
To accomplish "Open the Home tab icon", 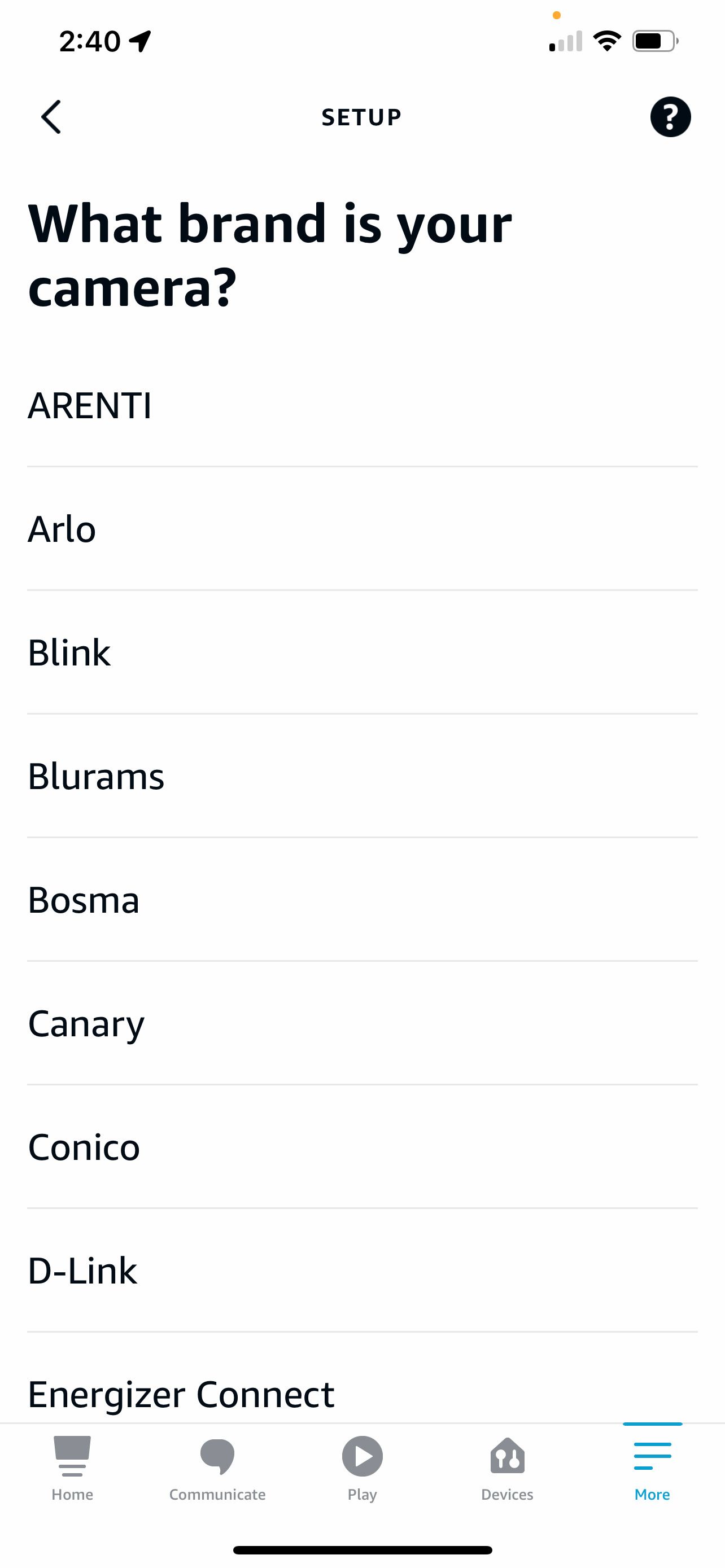I will pos(72,1467).
